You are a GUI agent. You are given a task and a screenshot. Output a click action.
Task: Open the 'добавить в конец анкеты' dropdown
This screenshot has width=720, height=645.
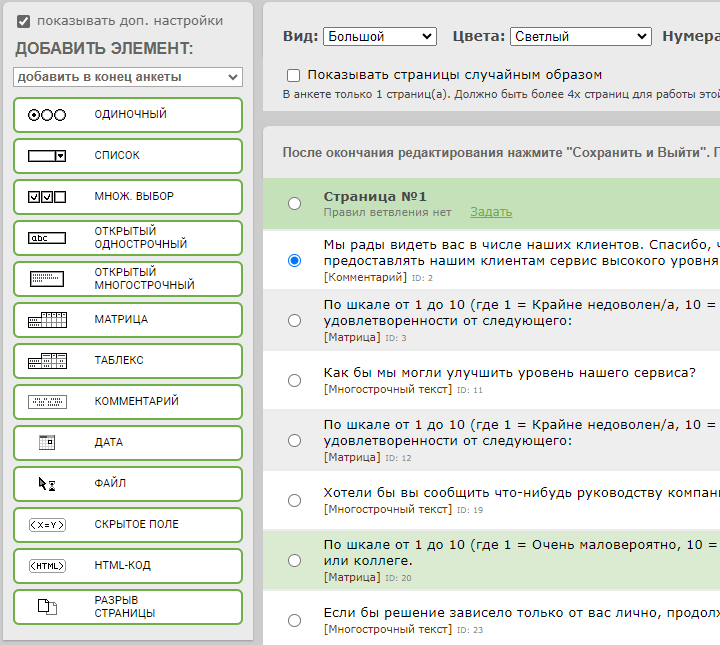pyautogui.click(x=128, y=77)
